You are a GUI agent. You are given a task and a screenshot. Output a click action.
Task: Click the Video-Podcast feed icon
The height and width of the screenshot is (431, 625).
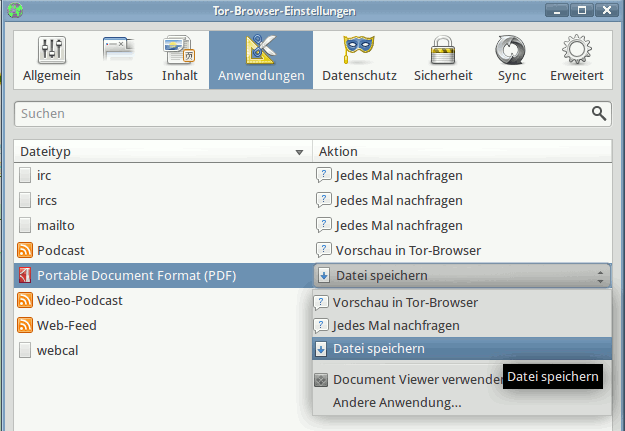25,300
